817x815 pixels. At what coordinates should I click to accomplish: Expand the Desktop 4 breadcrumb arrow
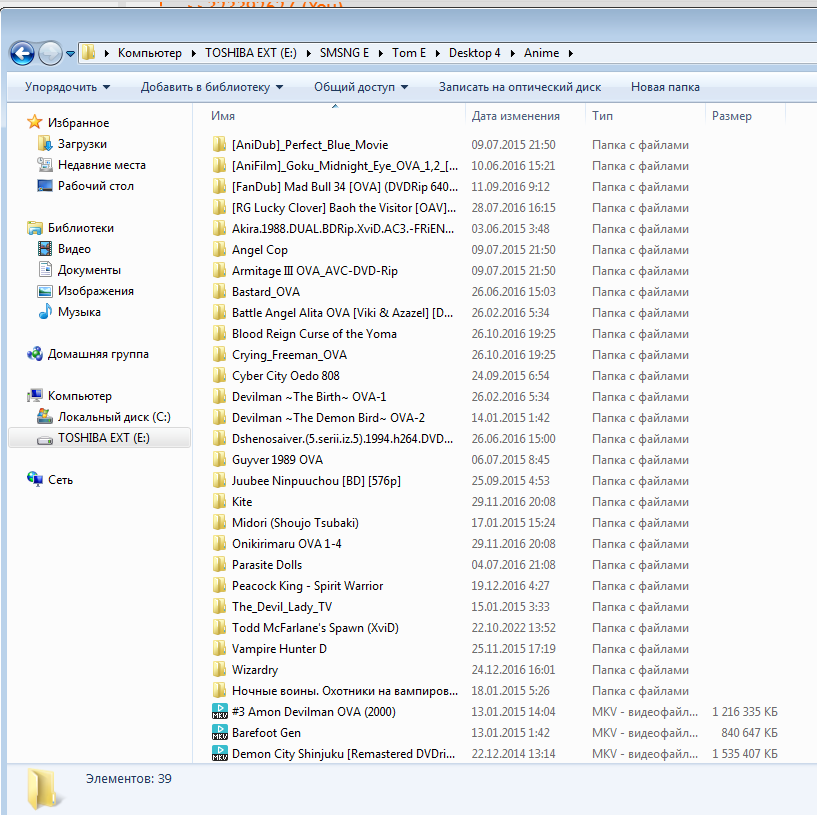coord(513,53)
